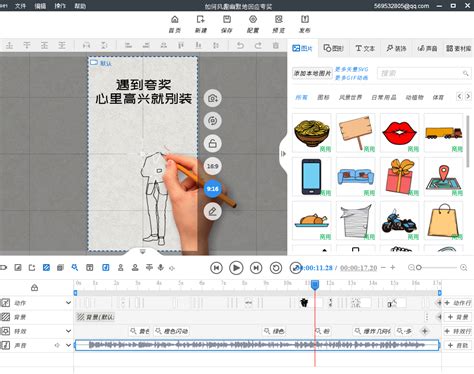Click the redo arrow in toolbar
Image resolution: width=474 pixels, height=374 pixels.
pos(258,45)
